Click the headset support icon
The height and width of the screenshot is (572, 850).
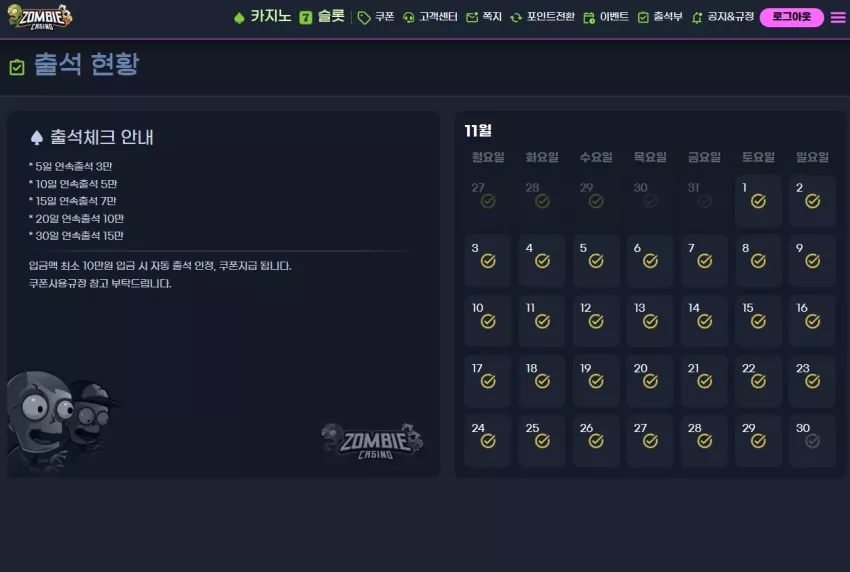tap(409, 18)
